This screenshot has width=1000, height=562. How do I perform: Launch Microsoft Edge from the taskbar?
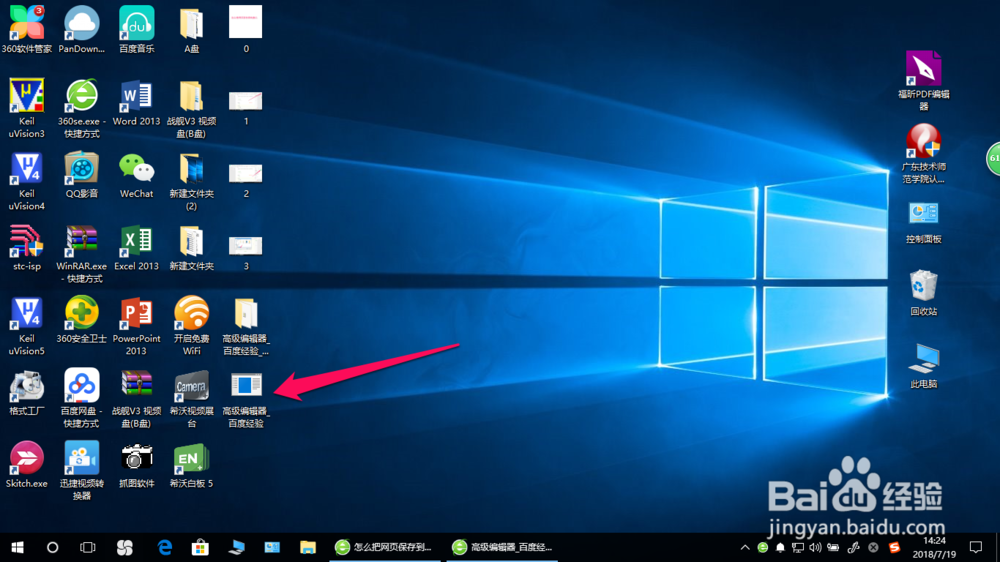(x=165, y=547)
